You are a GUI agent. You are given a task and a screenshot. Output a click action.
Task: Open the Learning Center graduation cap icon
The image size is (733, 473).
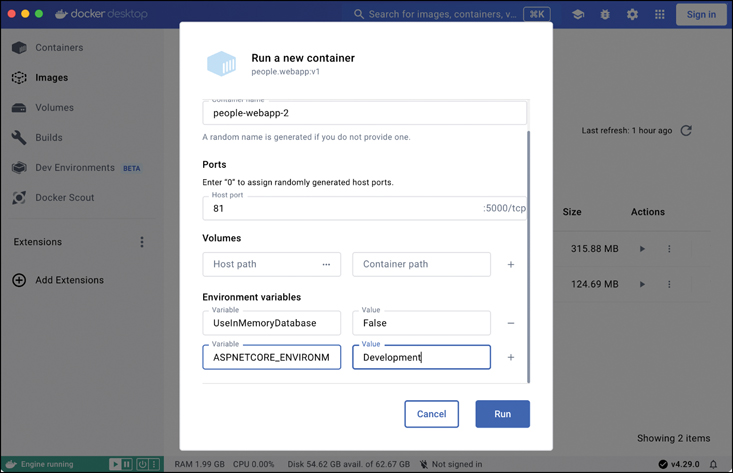coord(578,15)
